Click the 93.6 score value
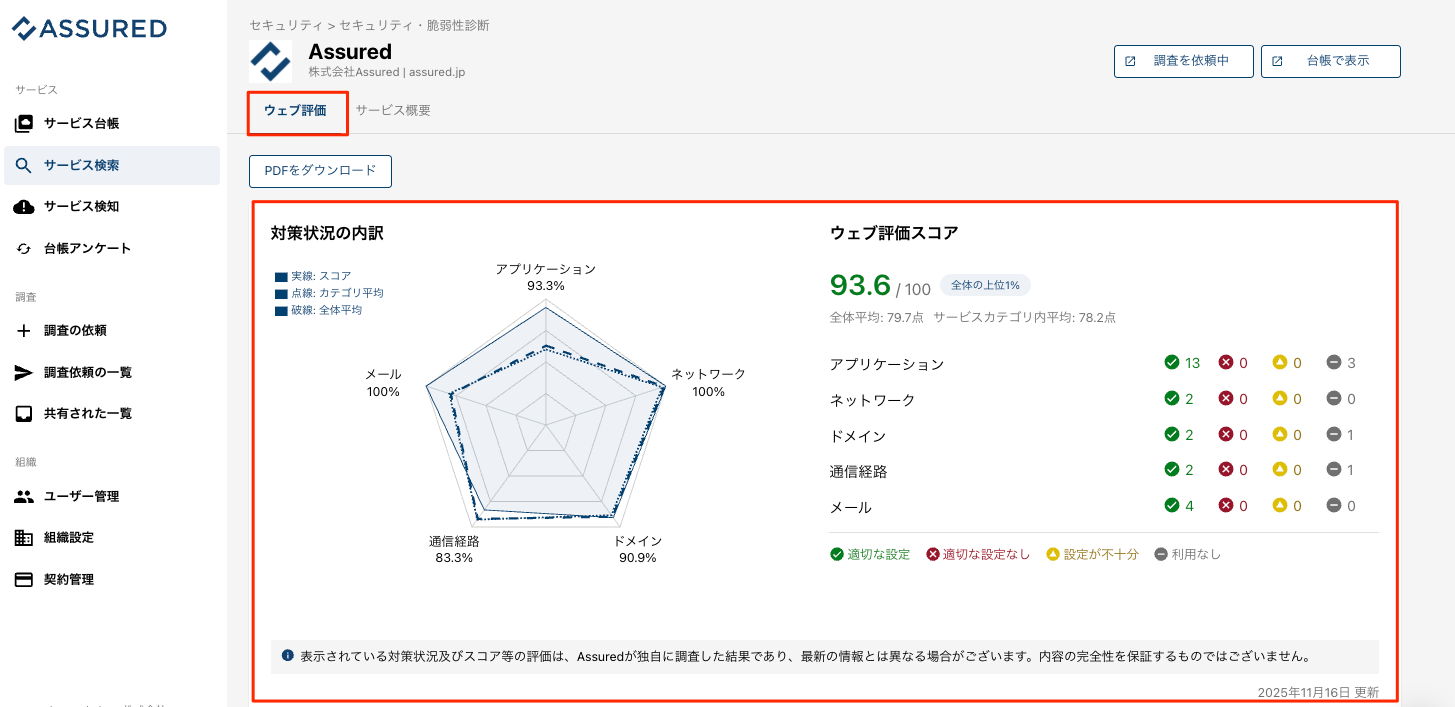 [x=860, y=285]
